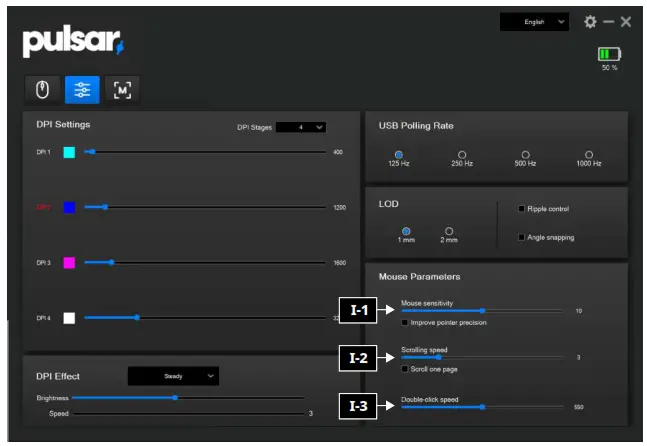The height and width of the screenshot is (446, 647).
Task: Click the DPI Effect Speed slider track
Action: tap(189, 413)
